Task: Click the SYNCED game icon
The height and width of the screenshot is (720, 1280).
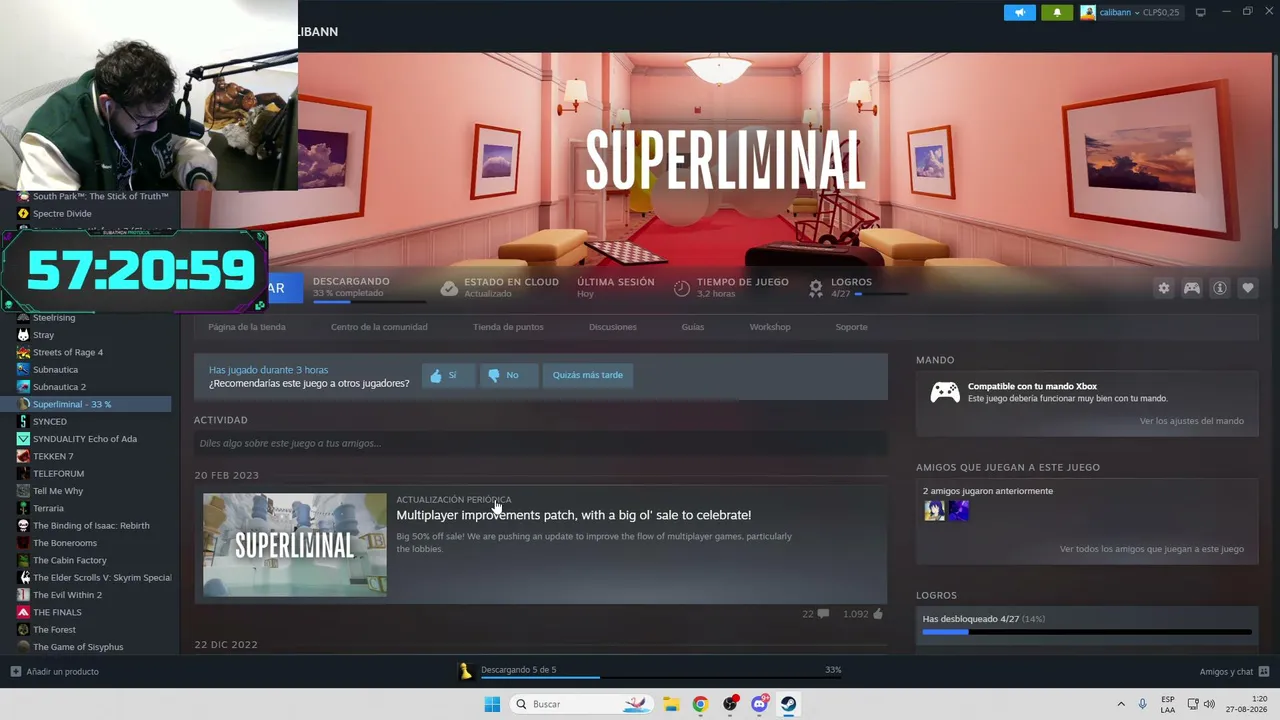Action: pos(23,422)
